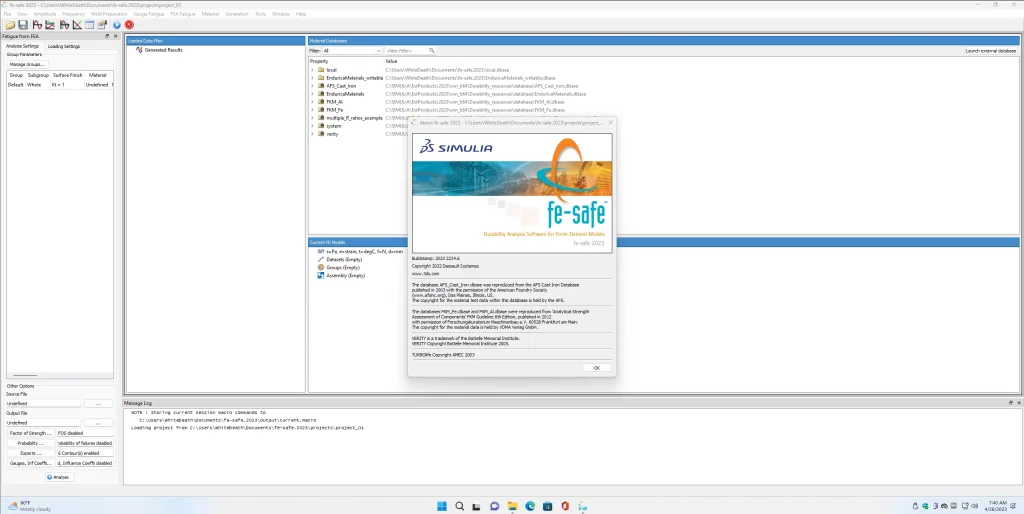Click the material database filter text field
This screenshot has width=1024, height=514.
click(x=411, y=50)
